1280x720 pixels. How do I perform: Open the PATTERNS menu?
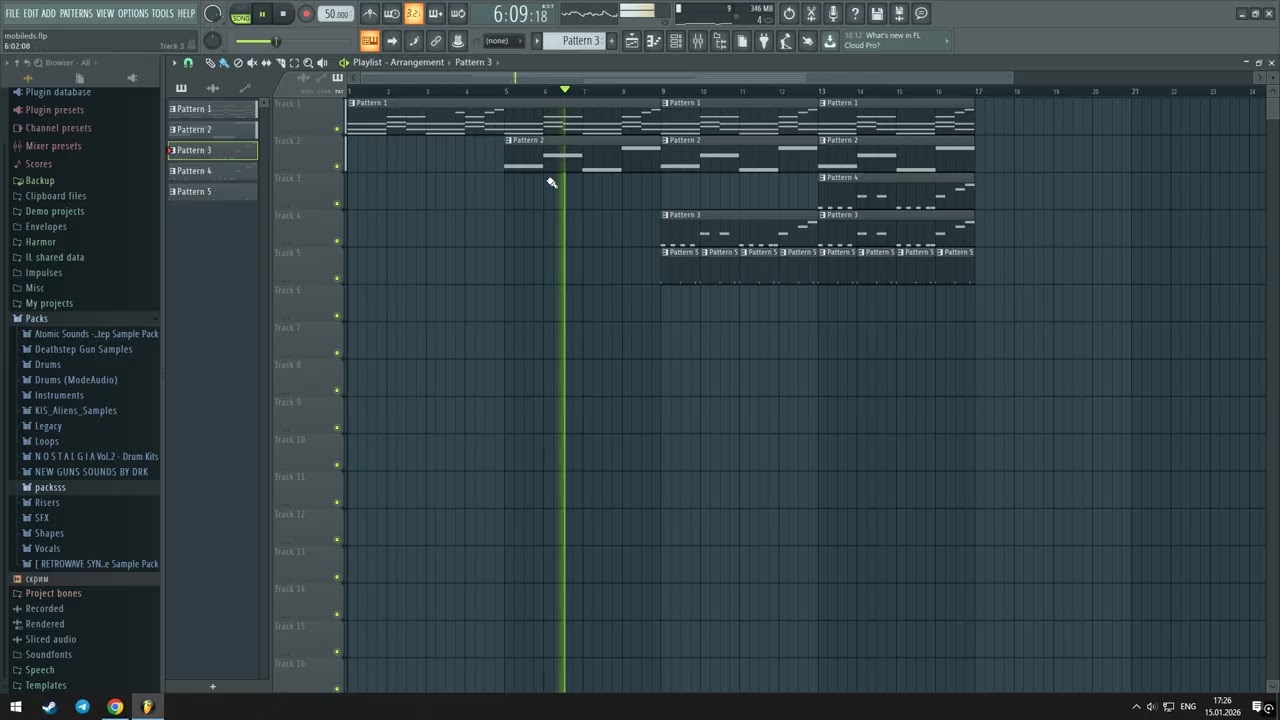tap(76, 13)
